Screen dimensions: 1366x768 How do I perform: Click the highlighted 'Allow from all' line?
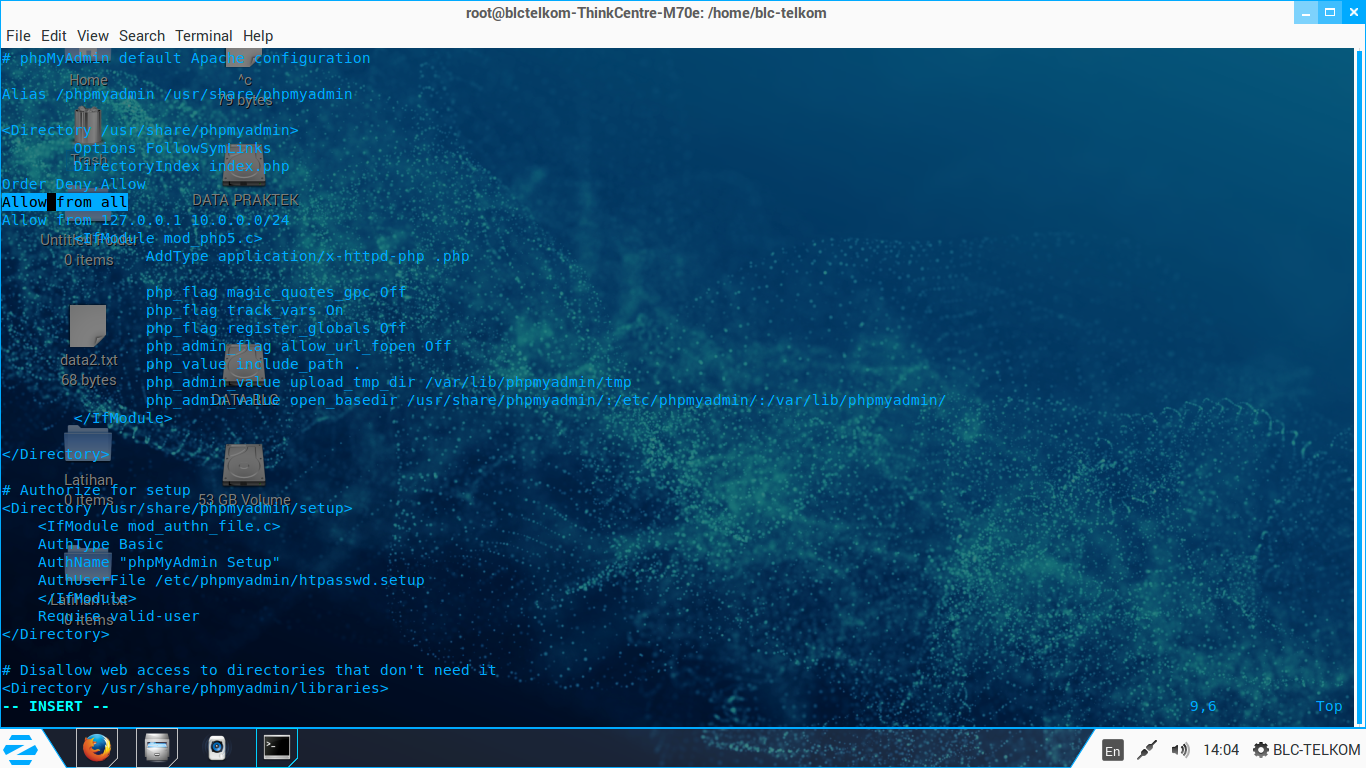65,202
